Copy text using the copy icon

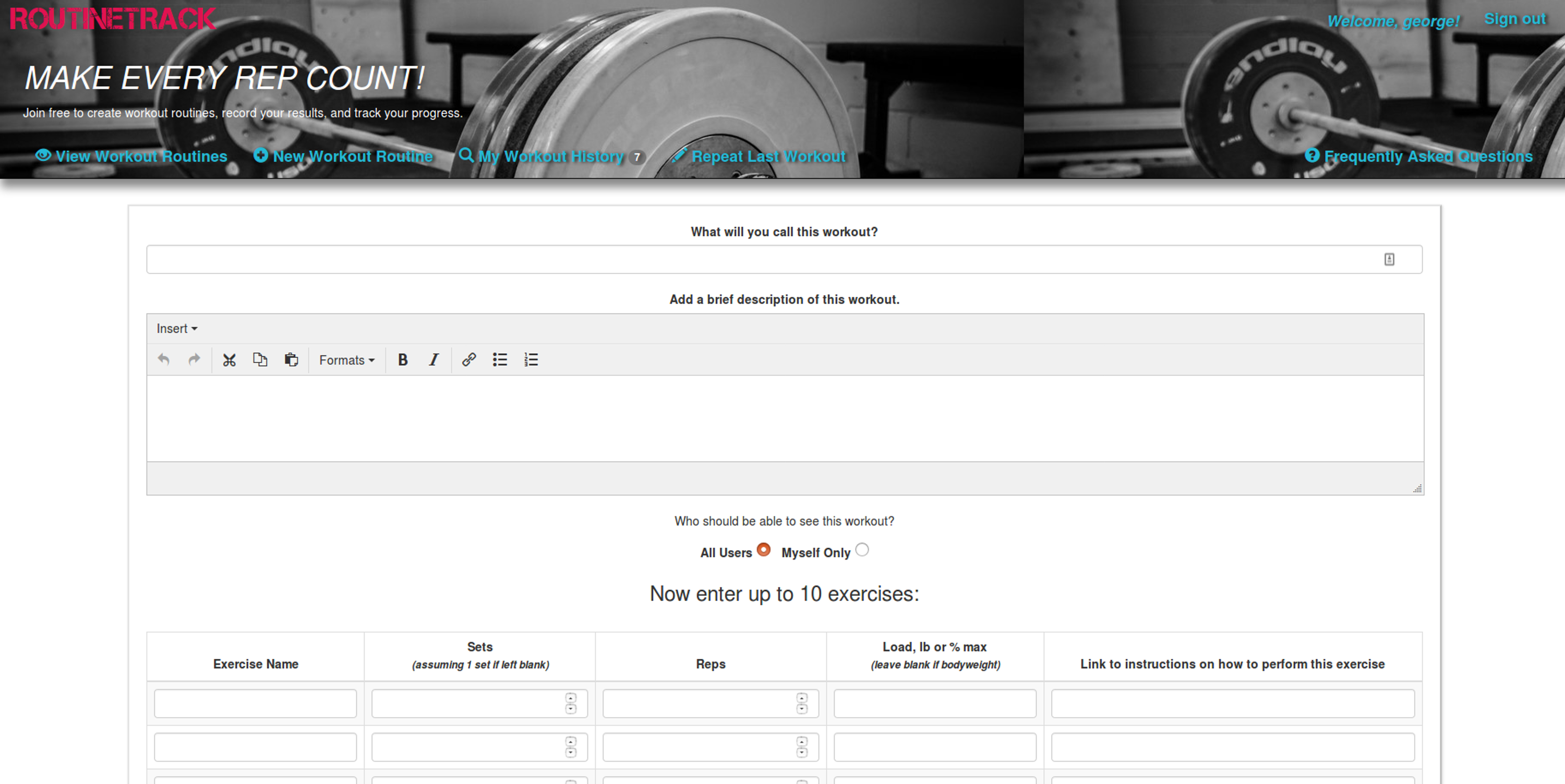[x=260, y=359]
